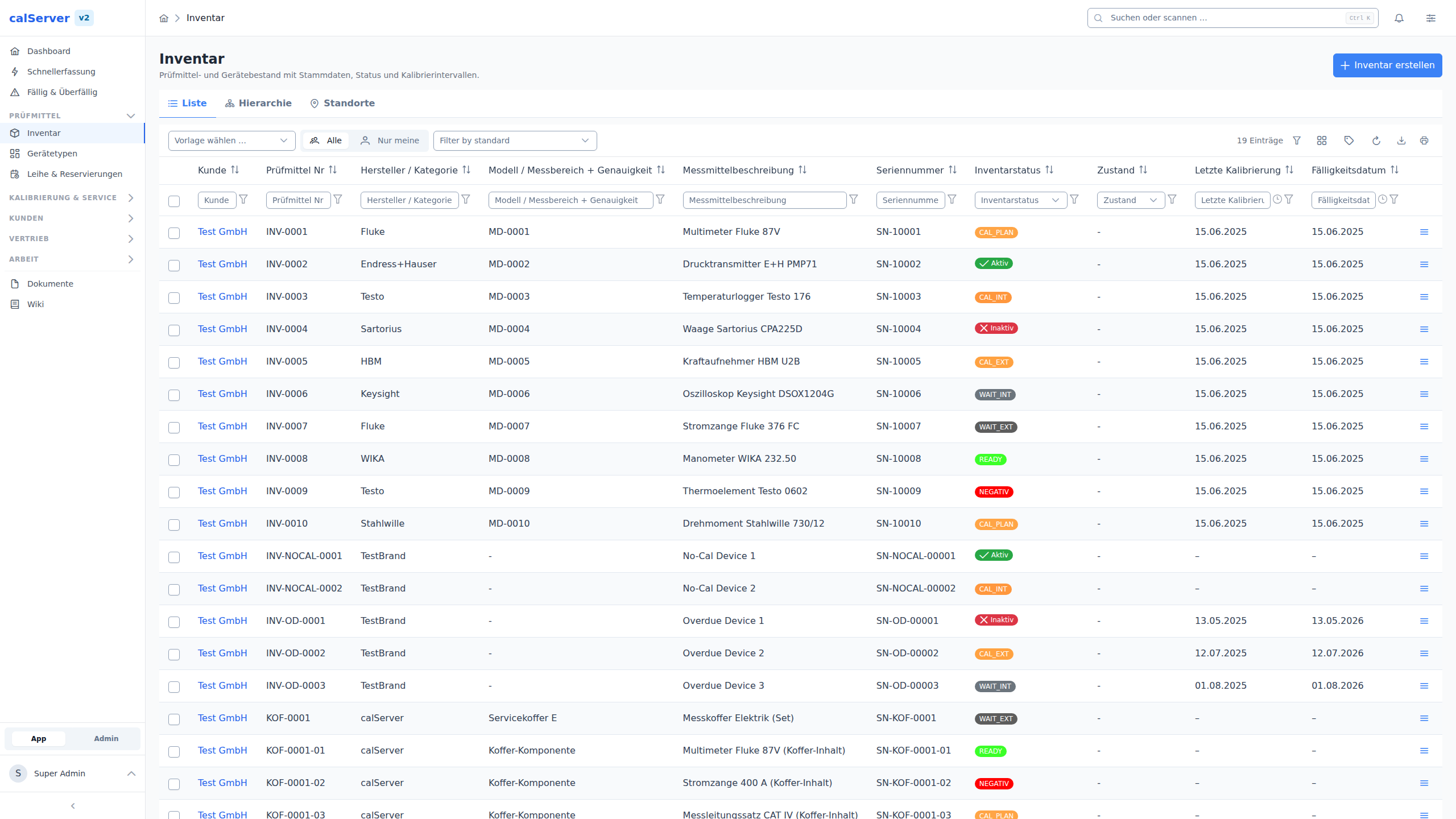This screenshot has width=1456, height=819.
Task: Sort by Kunde column arrows
Action: 235,170
